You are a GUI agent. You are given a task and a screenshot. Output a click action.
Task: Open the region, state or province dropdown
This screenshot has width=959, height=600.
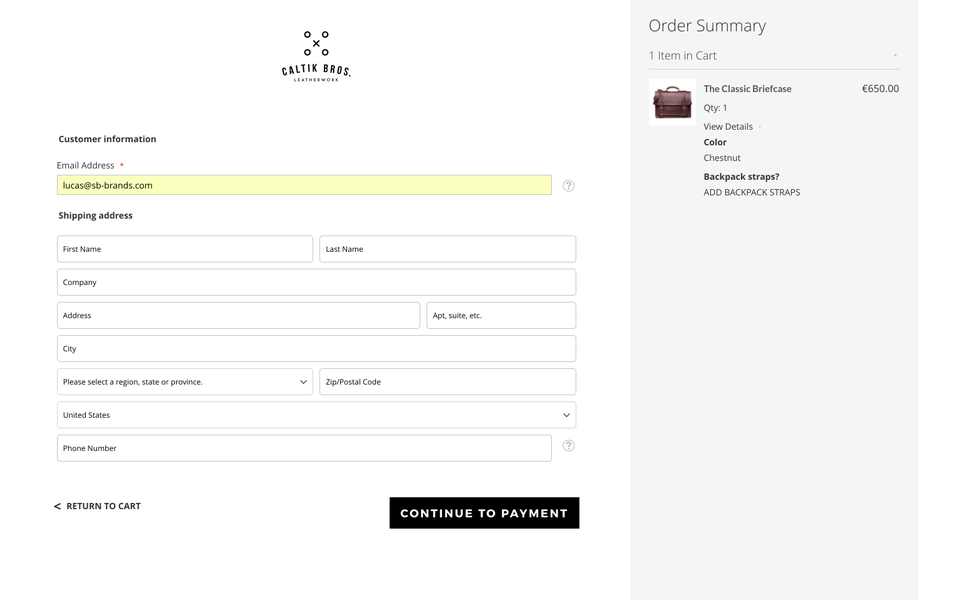coord(185,382)
